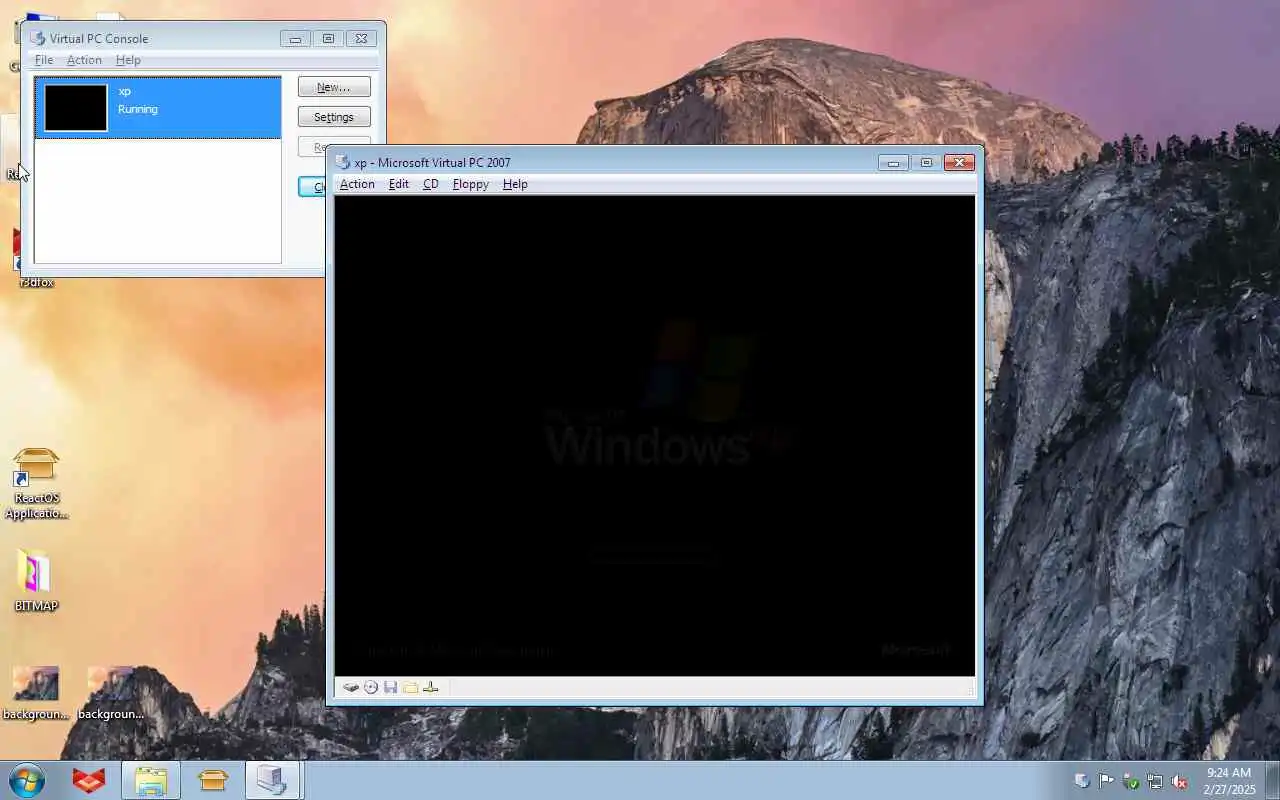Click the CD drive status icon in VM window
1280x800 pixels.
(371, 687)
